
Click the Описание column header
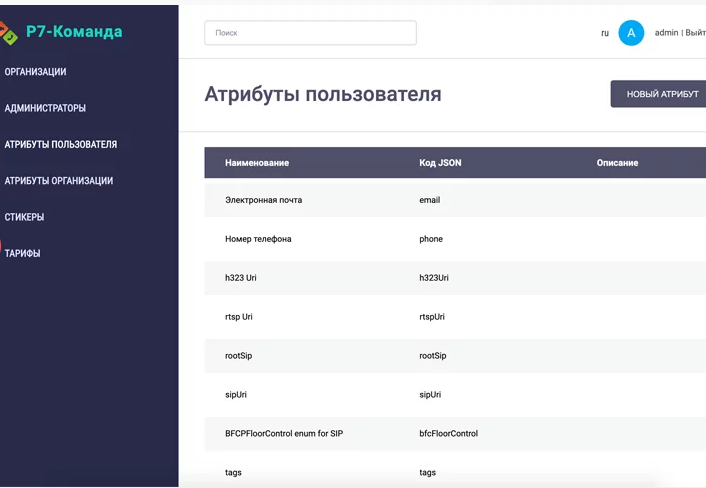617,163
